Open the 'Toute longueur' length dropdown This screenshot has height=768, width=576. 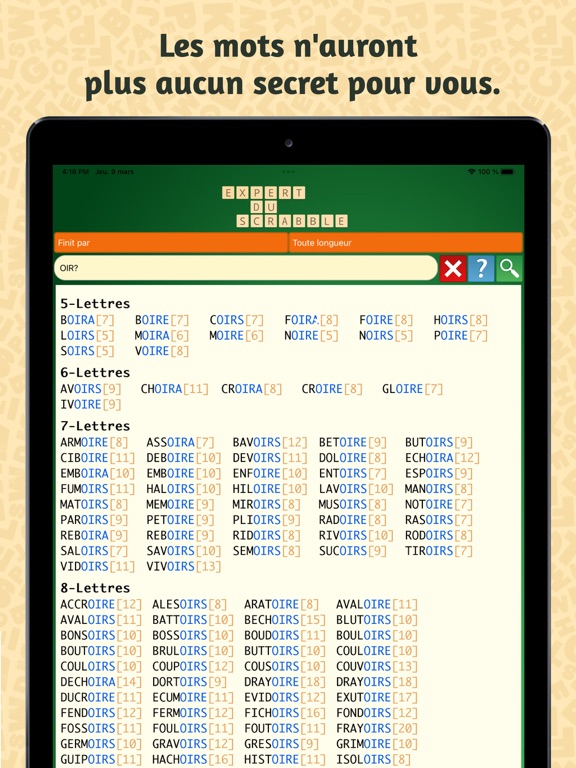click(x=406, y=242)
